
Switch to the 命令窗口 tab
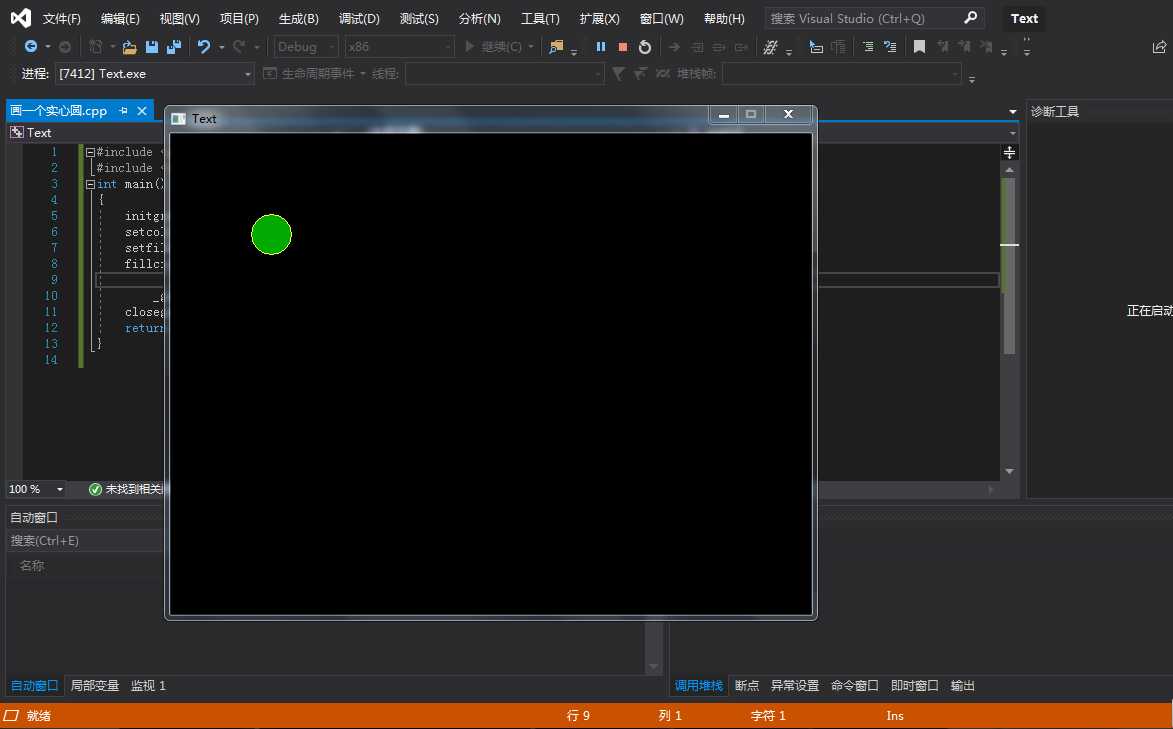coord(854,686)
